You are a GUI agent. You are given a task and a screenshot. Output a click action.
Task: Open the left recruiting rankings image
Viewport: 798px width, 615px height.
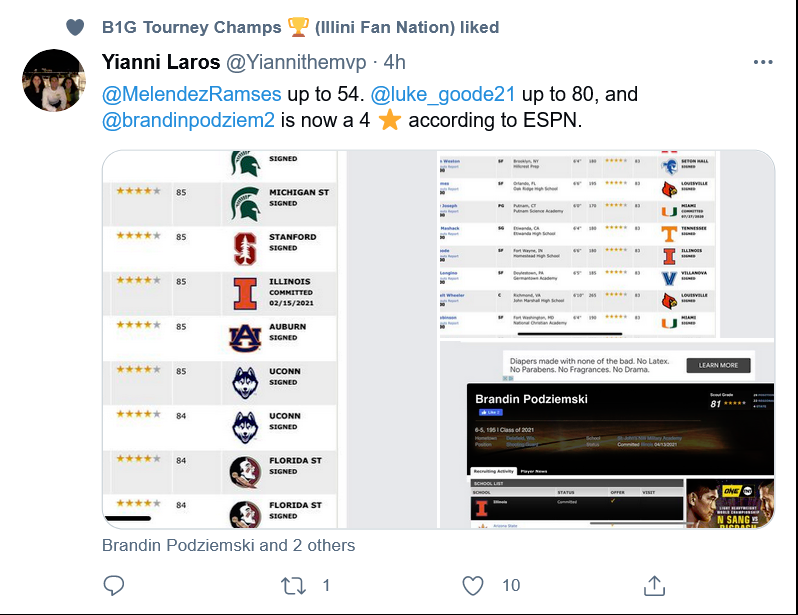click(x=221, y=339)
